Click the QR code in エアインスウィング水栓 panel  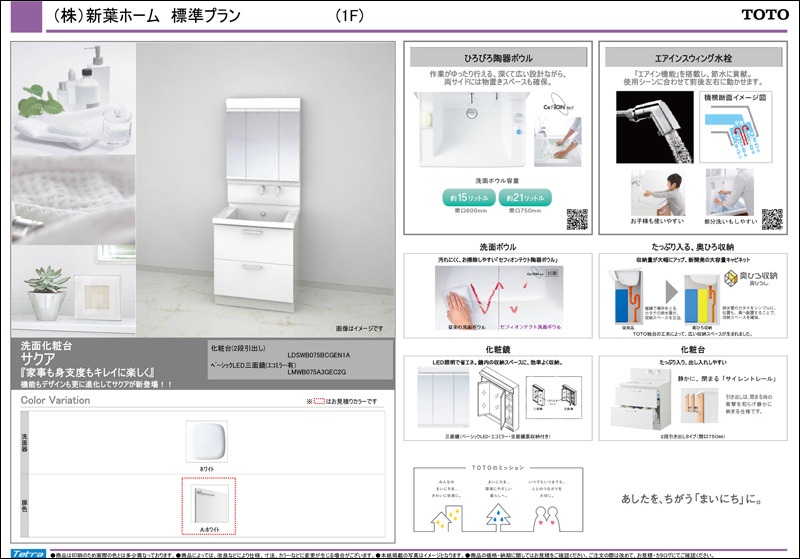click(772, 219)
